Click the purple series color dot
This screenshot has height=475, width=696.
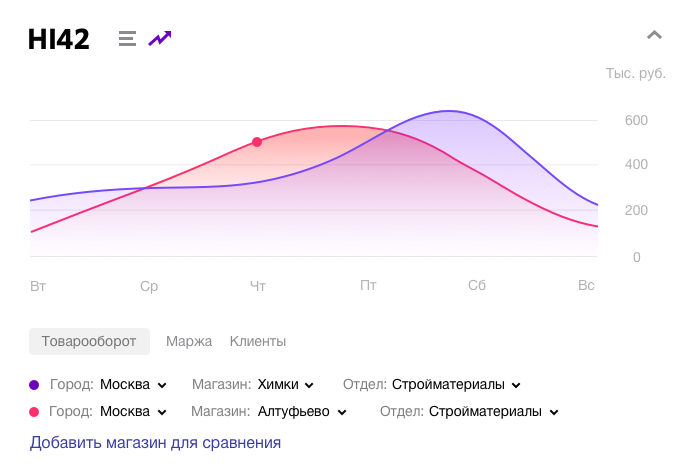(x=35, y=384)
